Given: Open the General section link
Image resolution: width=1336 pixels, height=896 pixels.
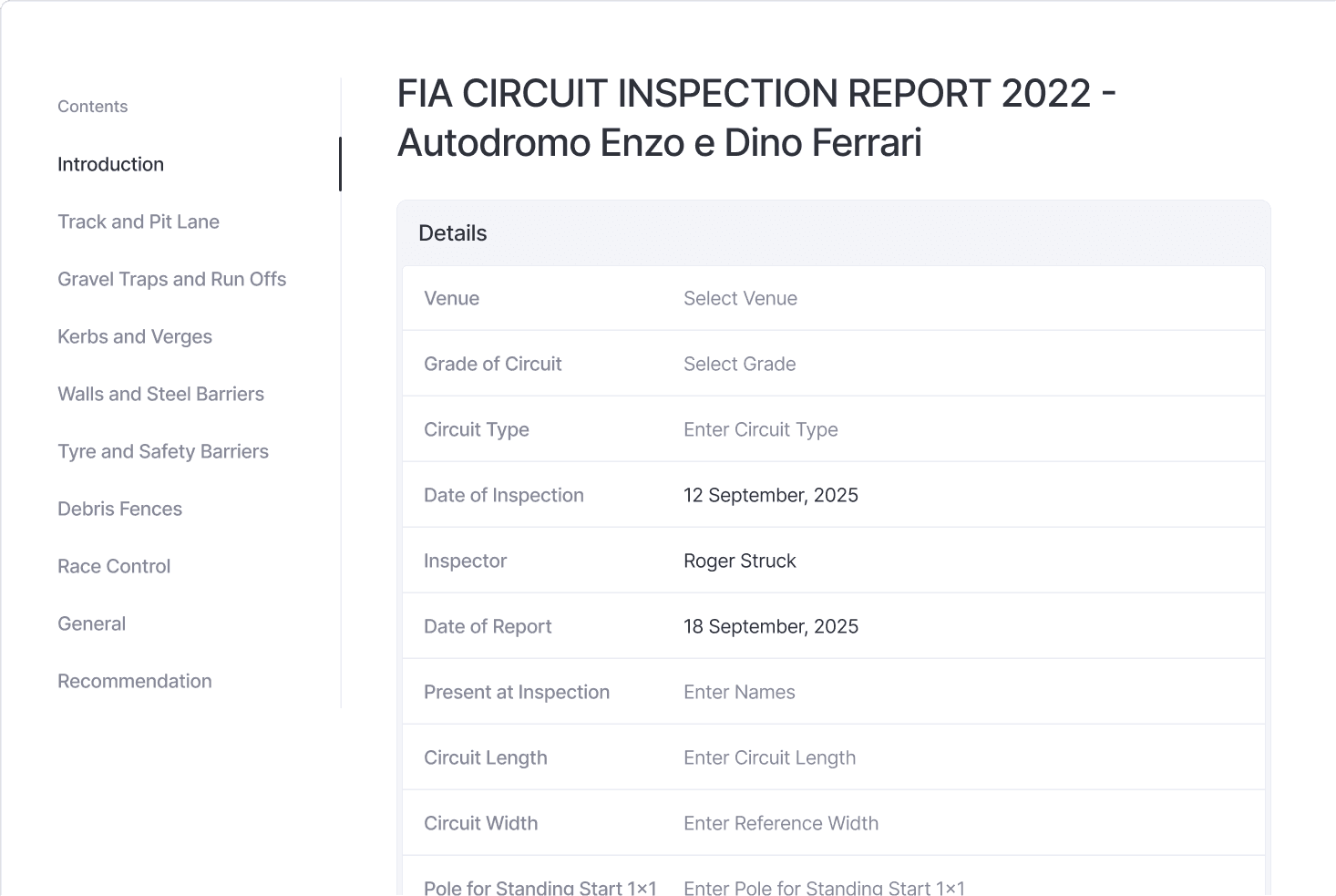Looking at the screenshot, I should 91,623.
